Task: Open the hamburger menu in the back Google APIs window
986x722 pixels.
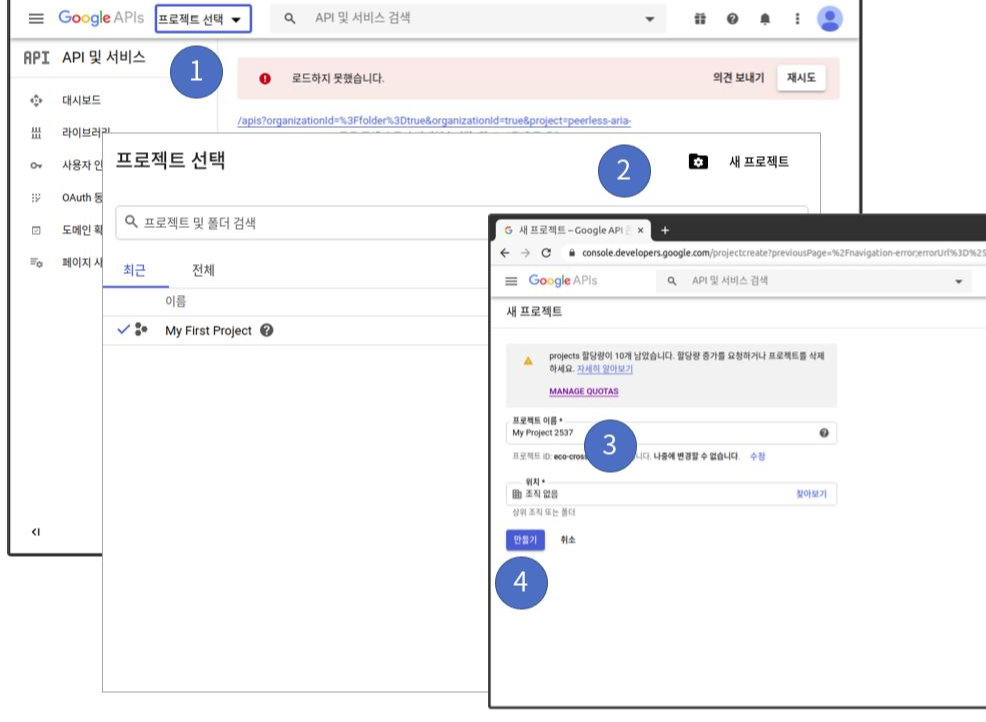Action: (36, 18)
